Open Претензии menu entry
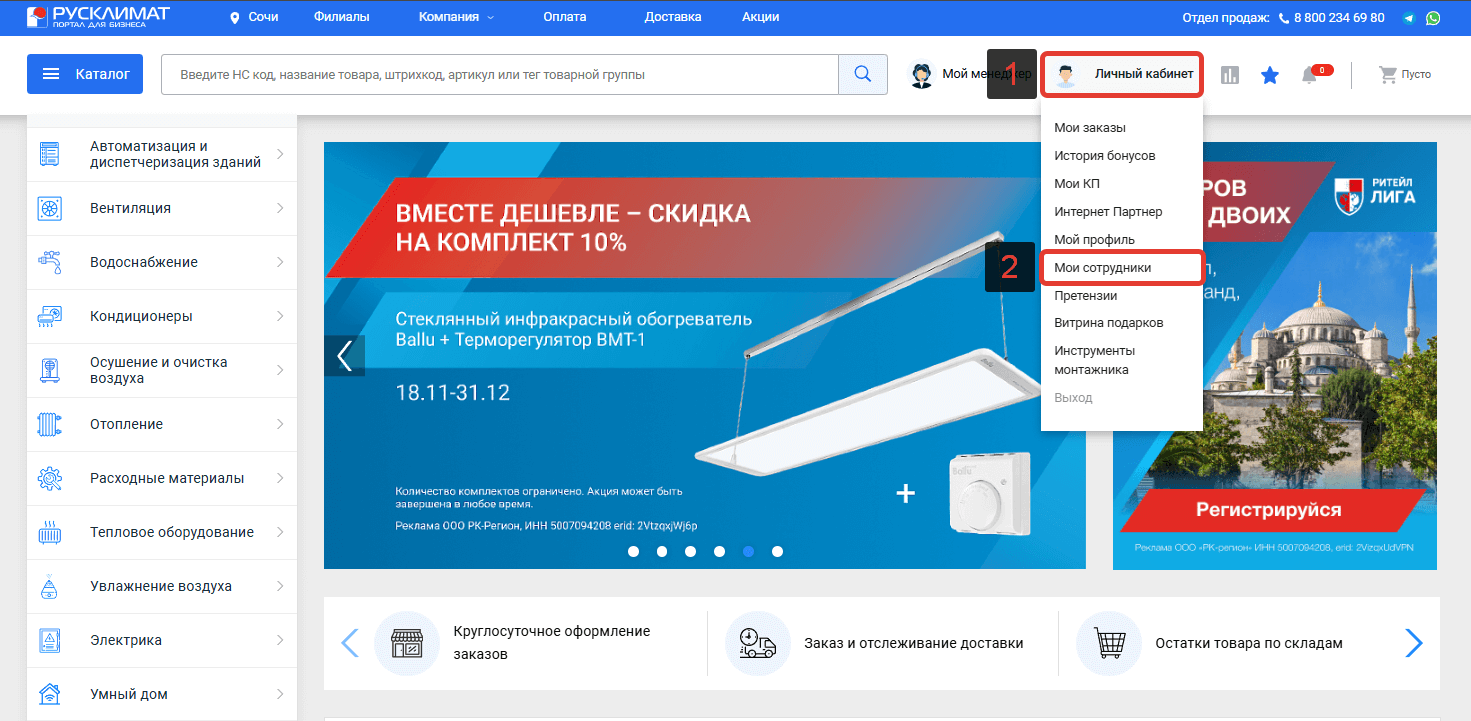 click(x=1086, y=296)
